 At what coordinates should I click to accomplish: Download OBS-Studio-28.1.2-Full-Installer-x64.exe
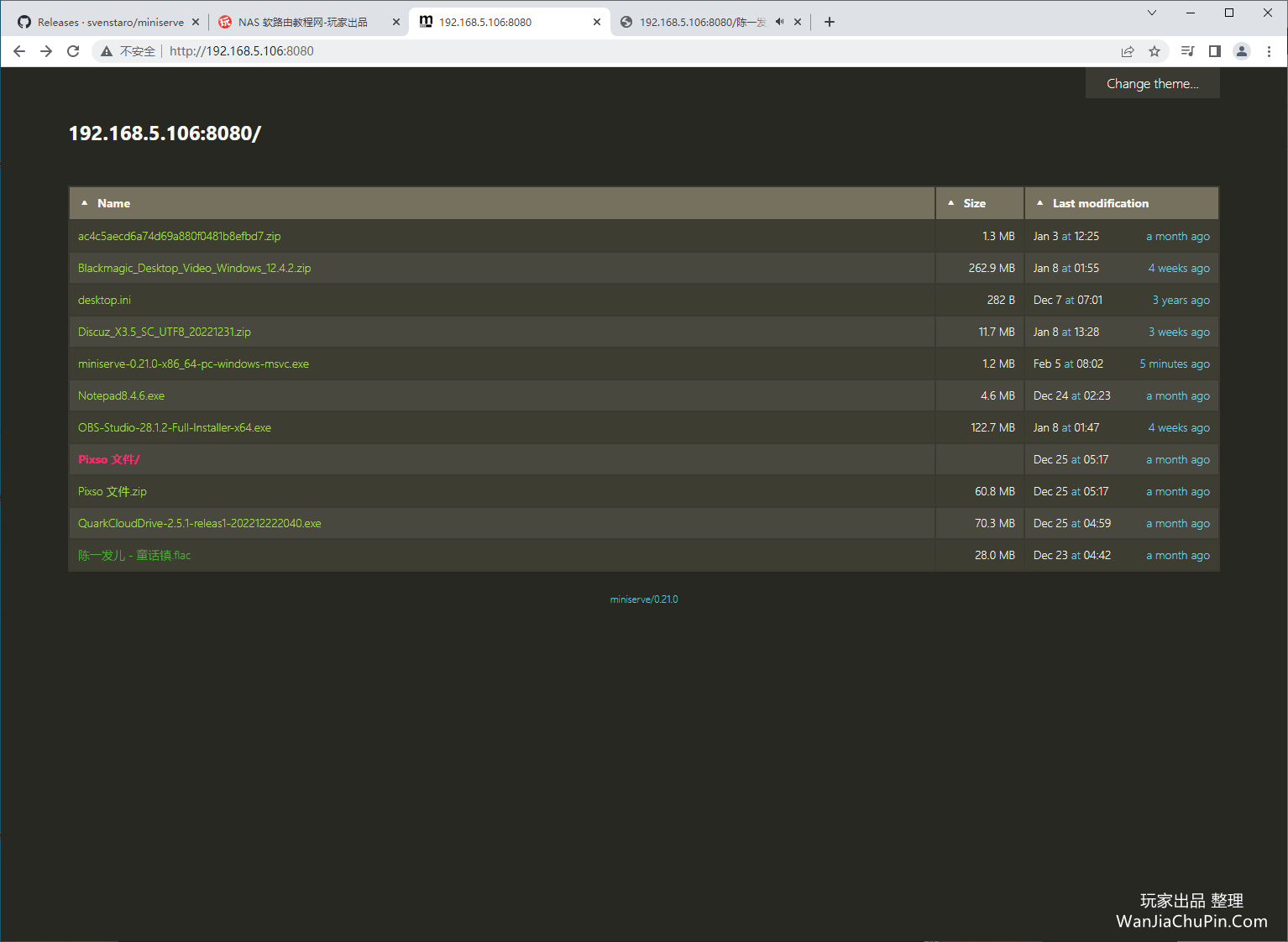coord(174,427)
